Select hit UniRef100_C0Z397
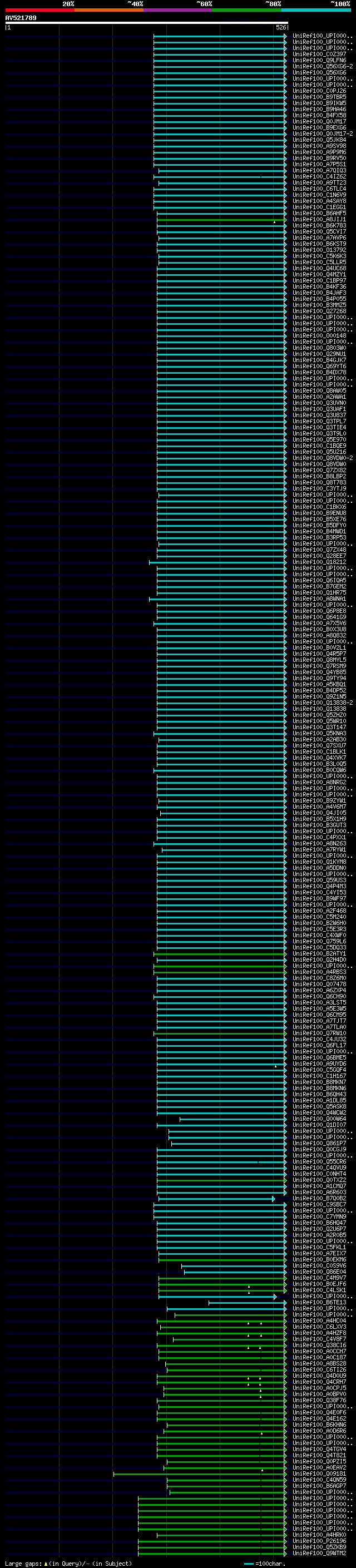This screenshot has width=356, height=1568. (319, 54)
